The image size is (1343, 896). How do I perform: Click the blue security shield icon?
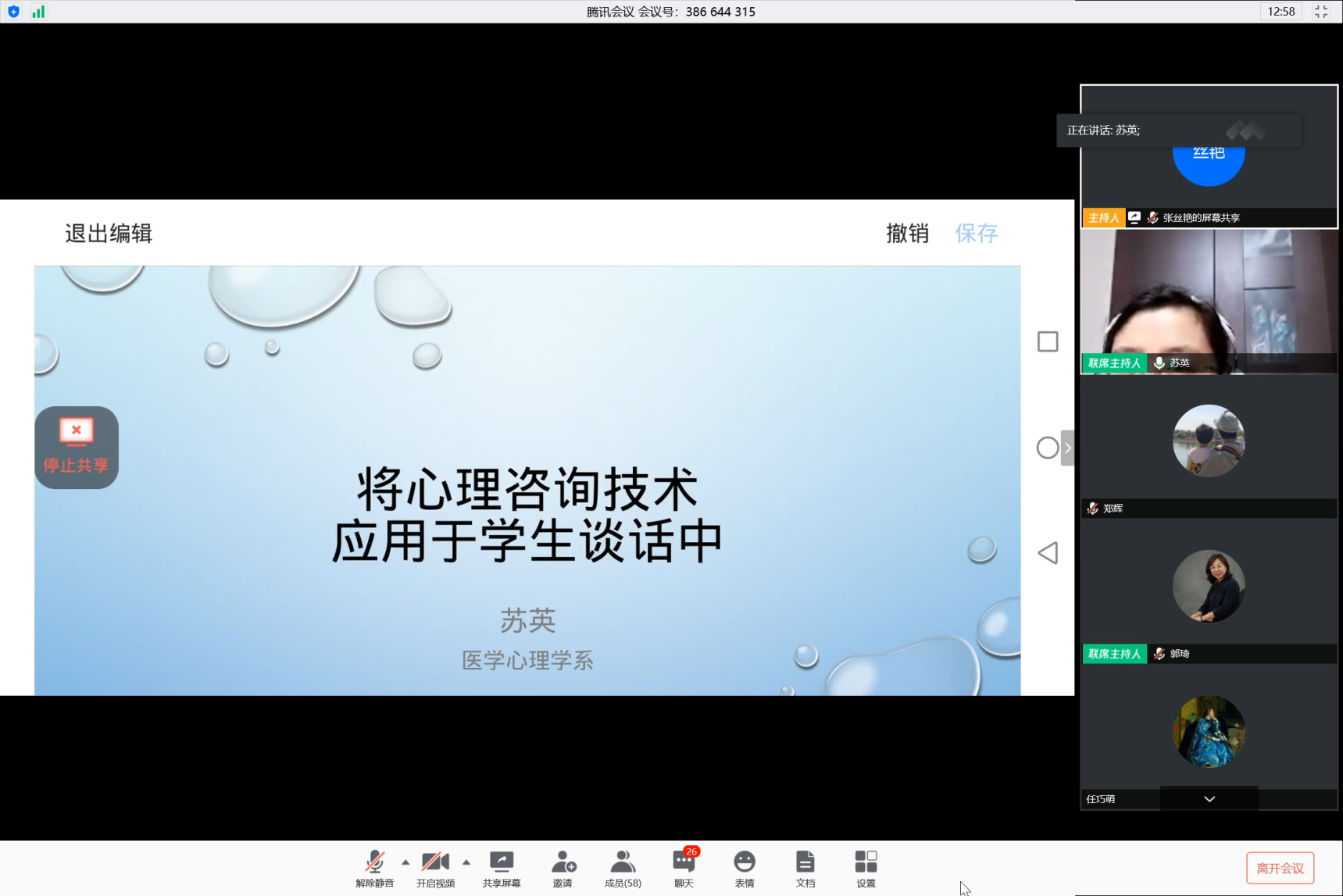[x=13, y=12]
